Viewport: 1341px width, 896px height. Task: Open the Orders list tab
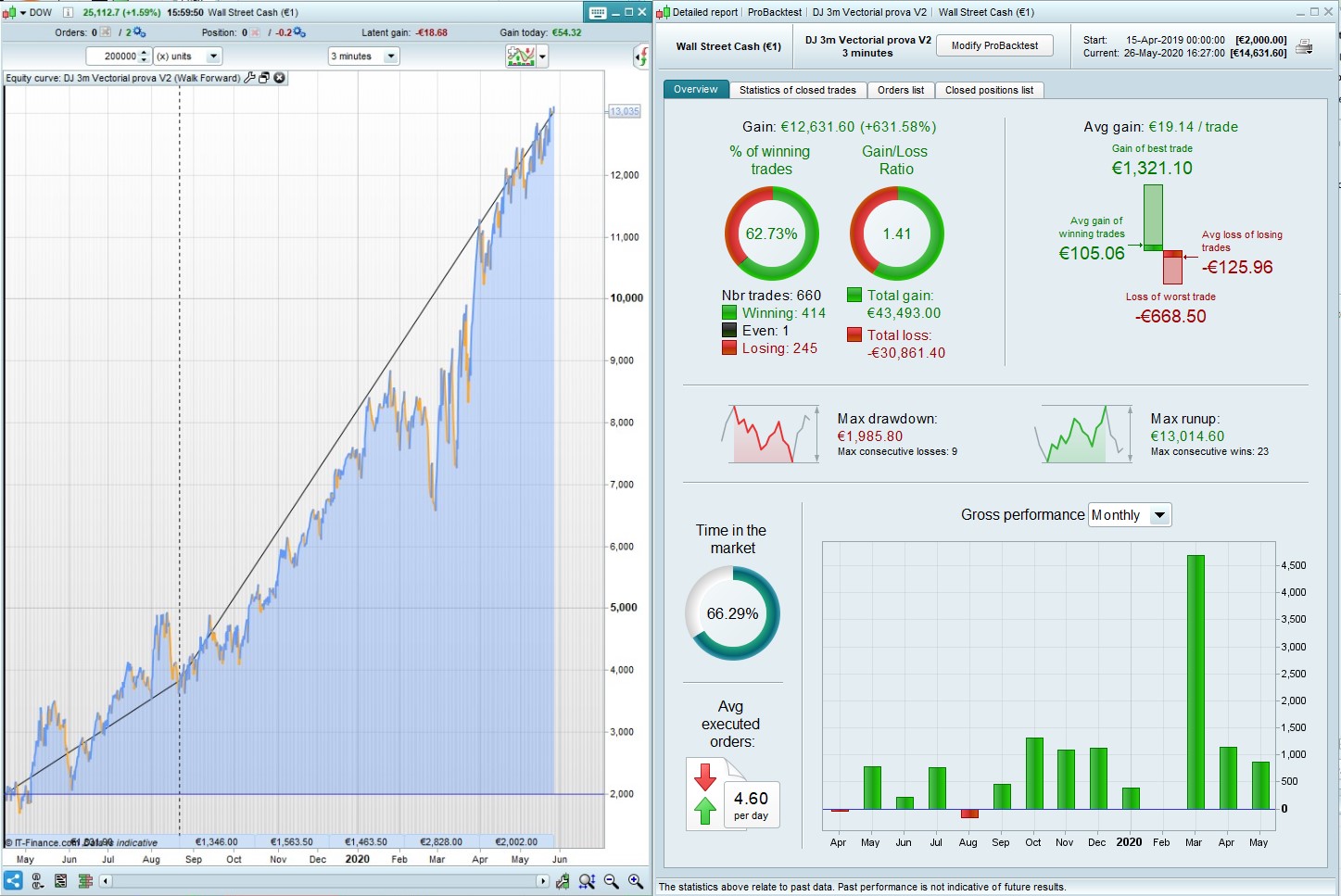(901, 90)
